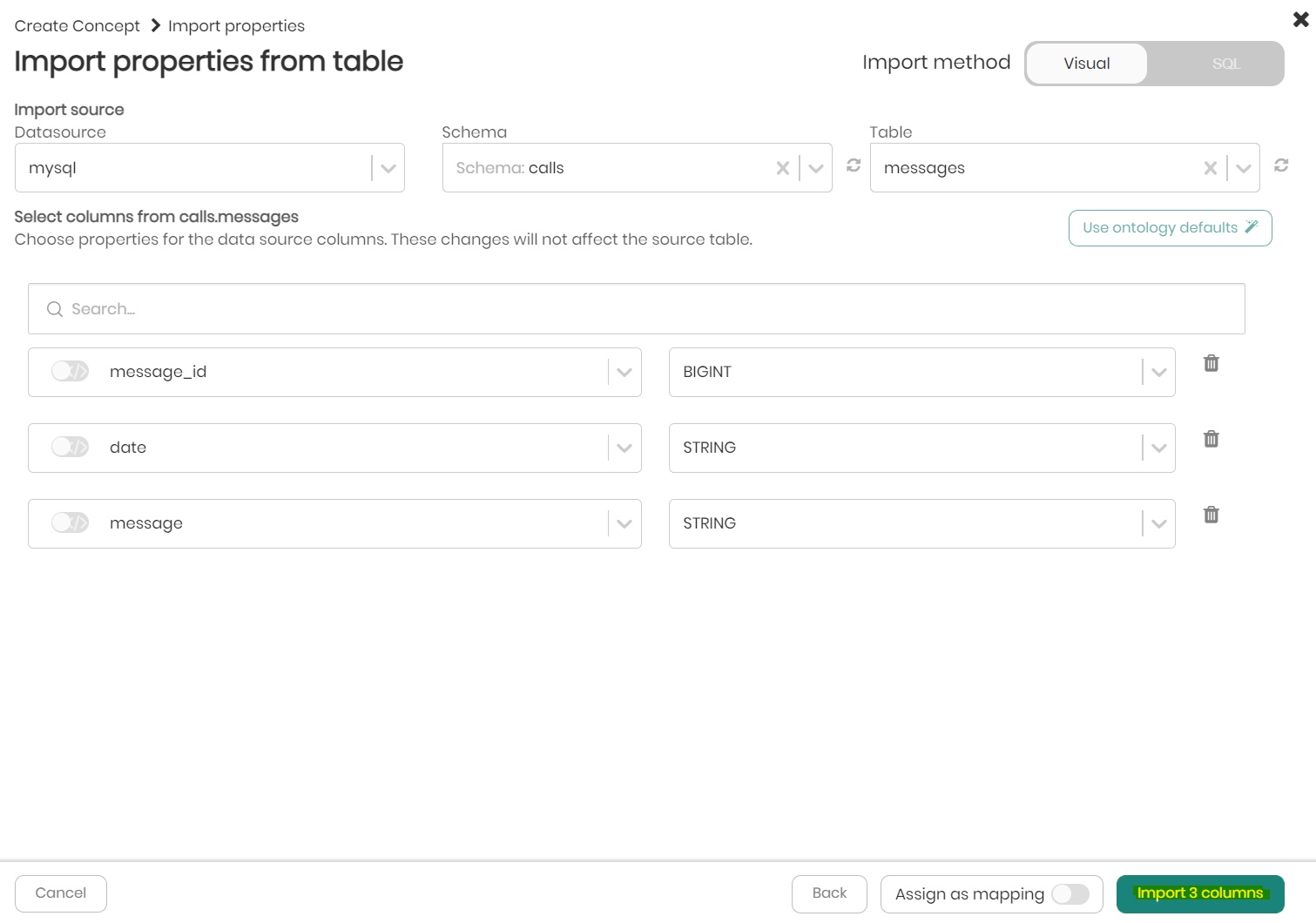1316x923 pixels.
Task: Toggle code mode for message_id column
Action: 71,372
